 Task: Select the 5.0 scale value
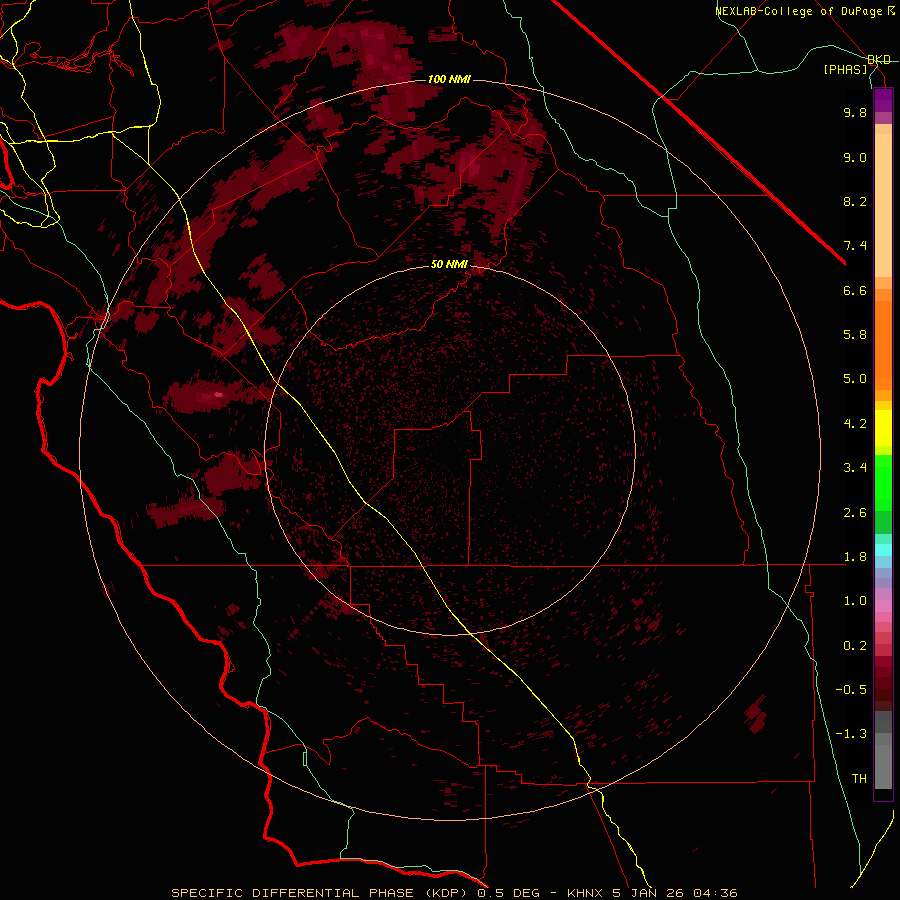pyautogui.click(x=855, y=379)
